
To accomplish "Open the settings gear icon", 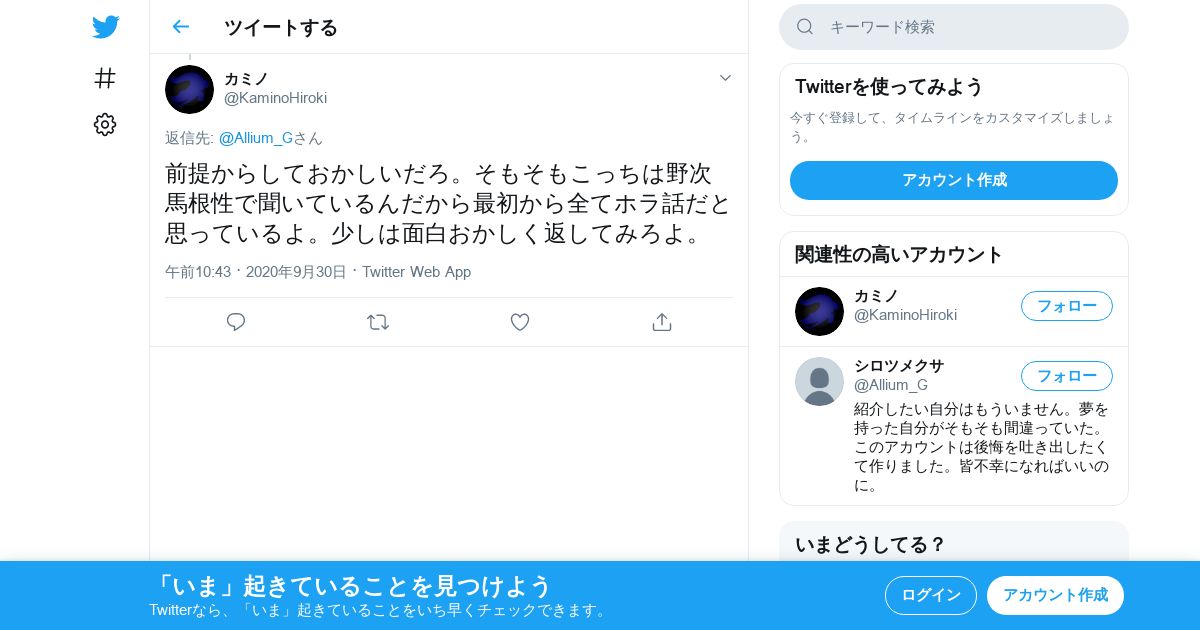I will click(105, 124).
